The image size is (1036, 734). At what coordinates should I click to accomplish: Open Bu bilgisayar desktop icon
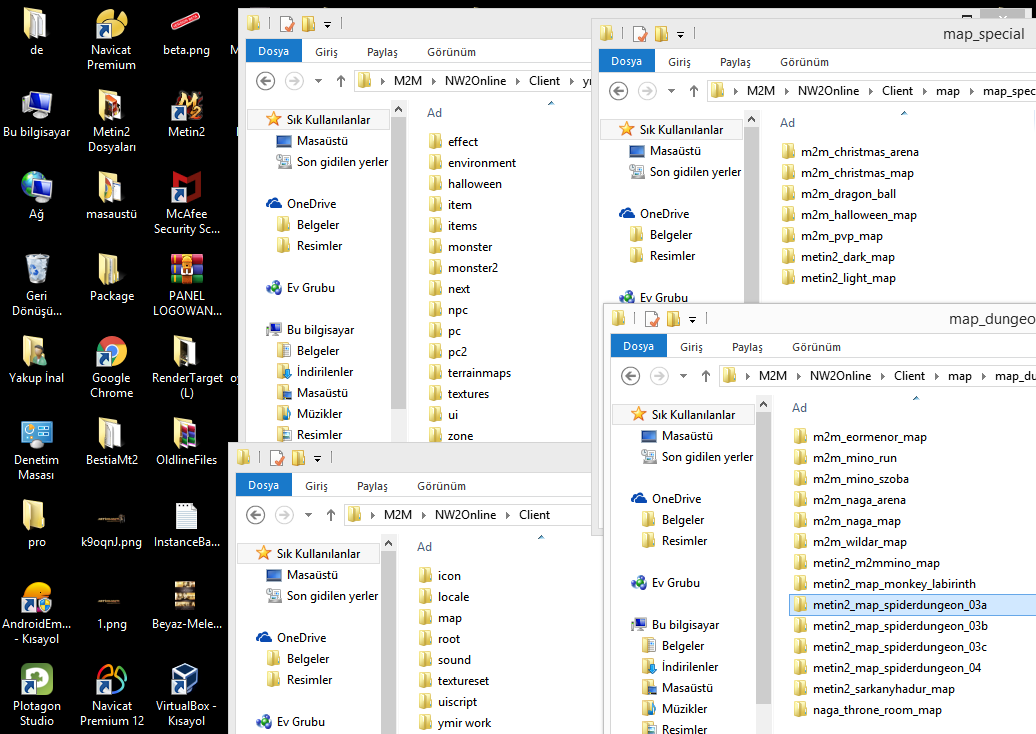click(x=36, y=114)
